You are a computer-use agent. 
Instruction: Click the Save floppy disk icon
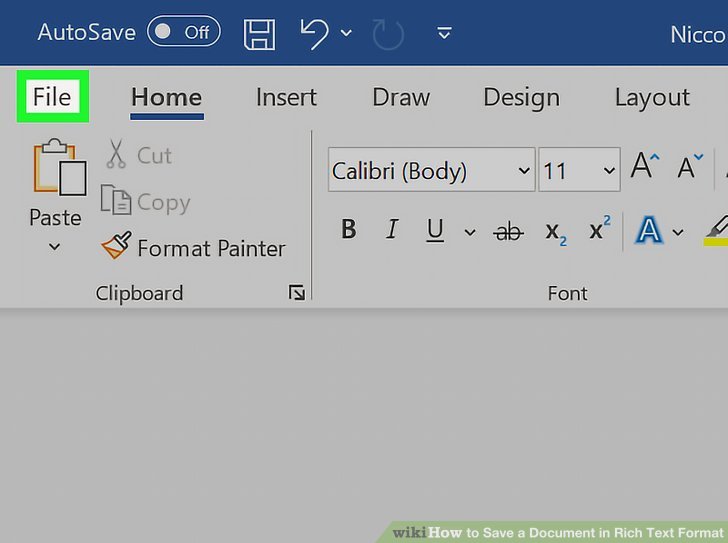tap(259, 34)
